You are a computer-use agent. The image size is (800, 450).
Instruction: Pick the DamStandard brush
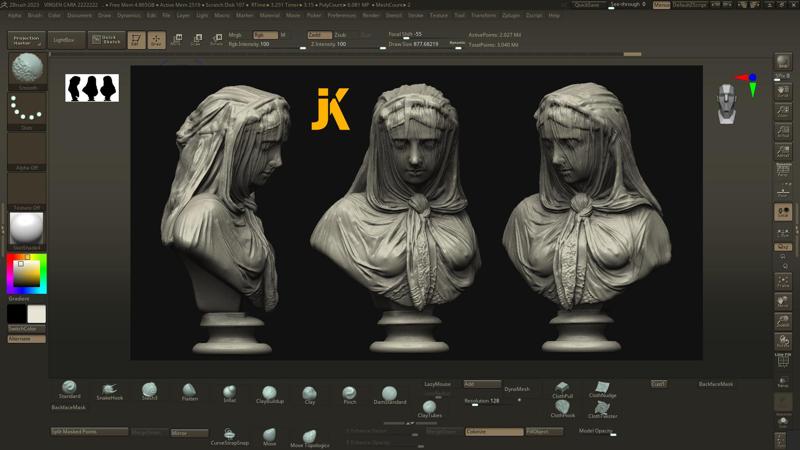390,395
